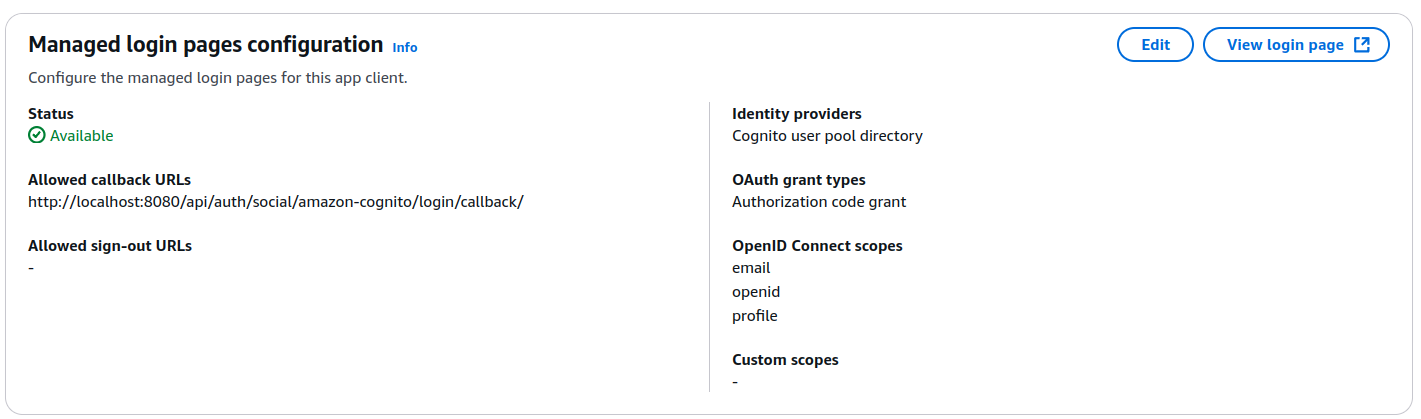Image resolution: width=1421 pixels, height=419 pixels.
Task: Open the Info link beside the heading
Action: 405,47
